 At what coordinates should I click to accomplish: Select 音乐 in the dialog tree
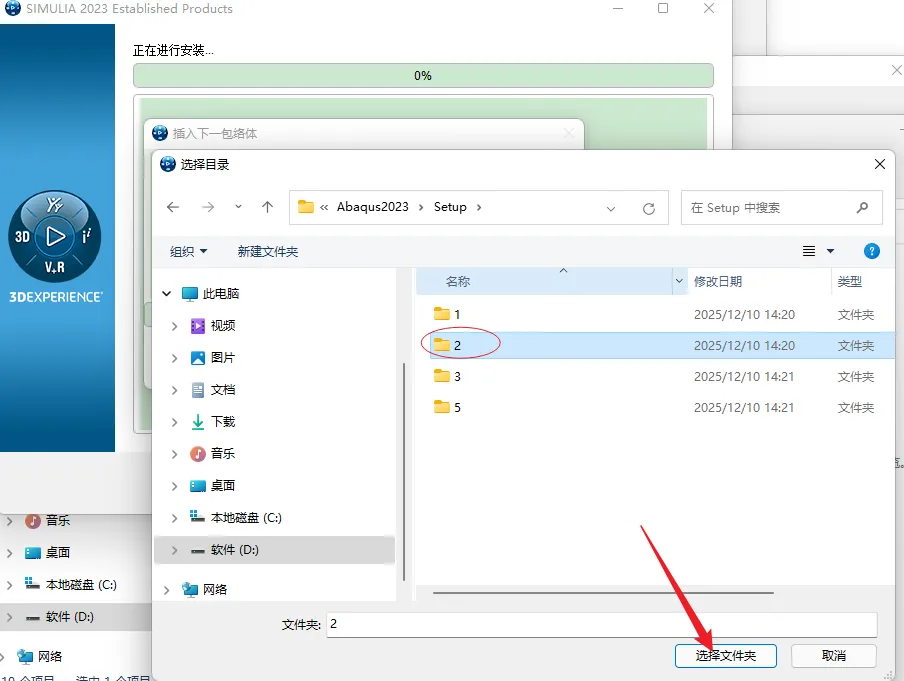[x=223, y=454]
